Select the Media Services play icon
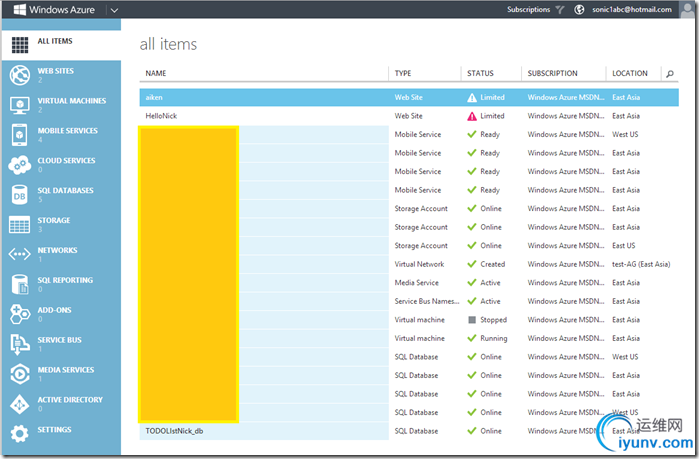699x459 pixels. 20,374
